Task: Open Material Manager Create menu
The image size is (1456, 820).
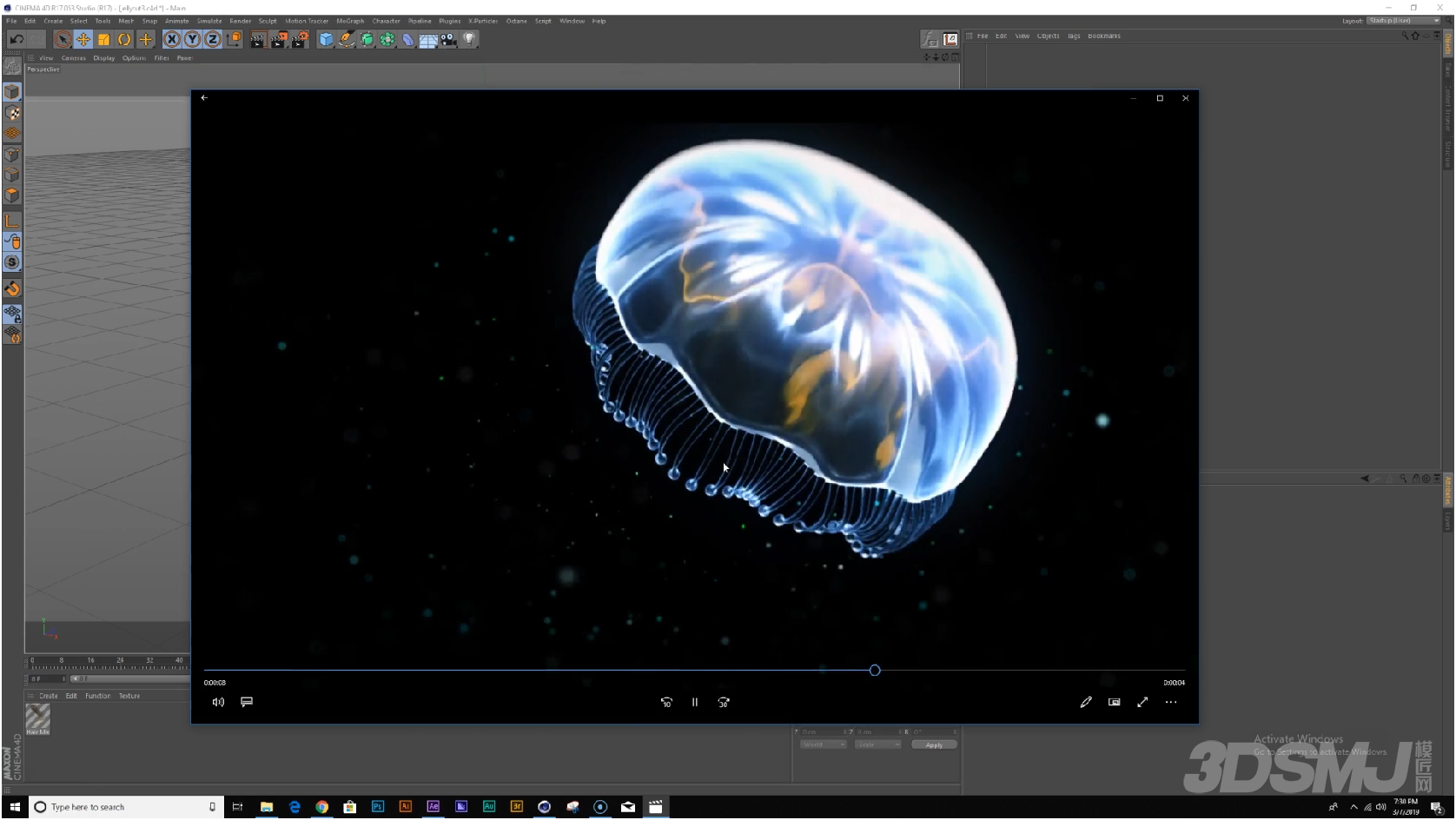Action: (x=49, y=696)
